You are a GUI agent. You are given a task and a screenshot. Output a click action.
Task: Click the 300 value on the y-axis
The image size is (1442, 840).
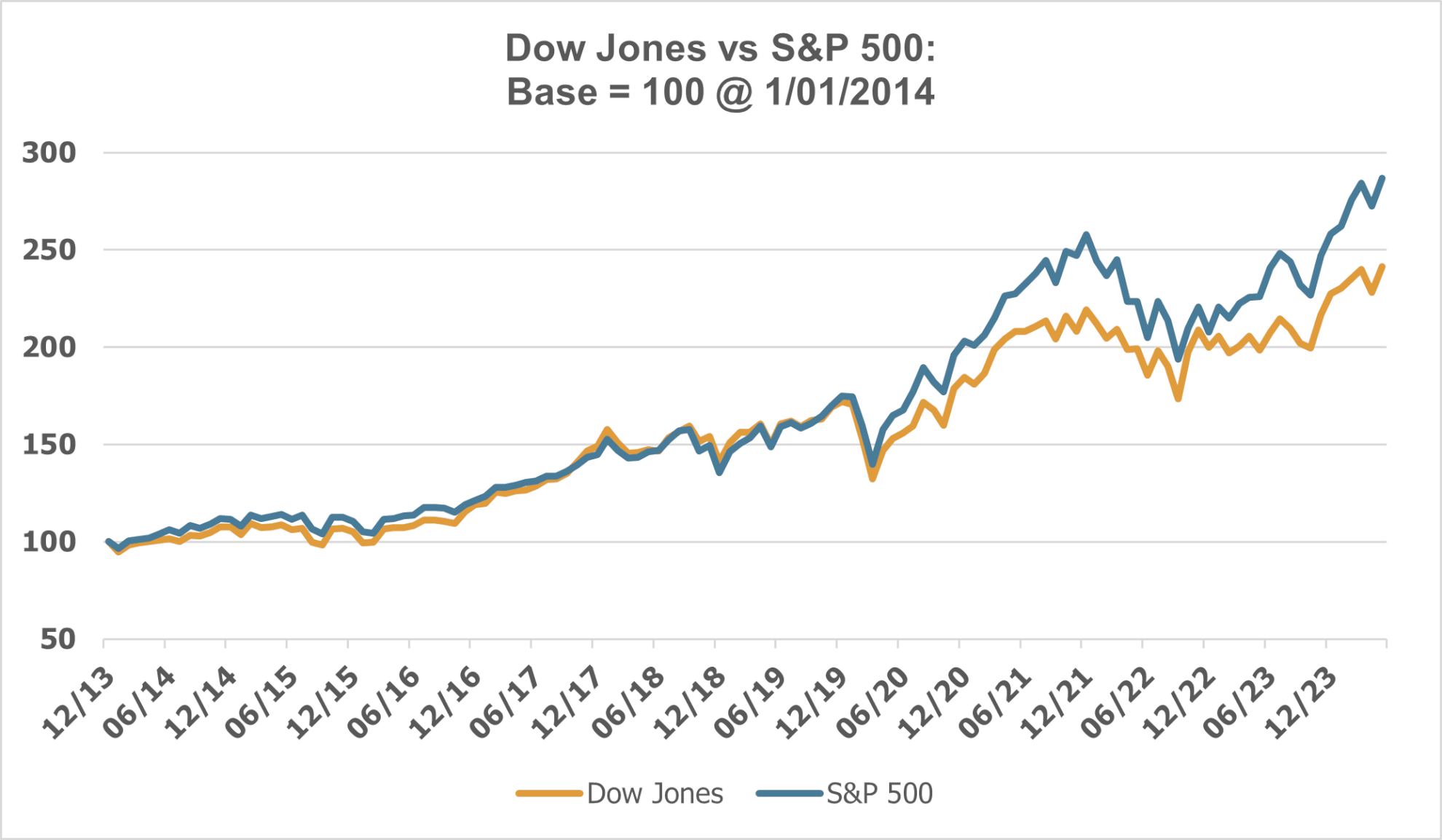[x=50, y=153]
